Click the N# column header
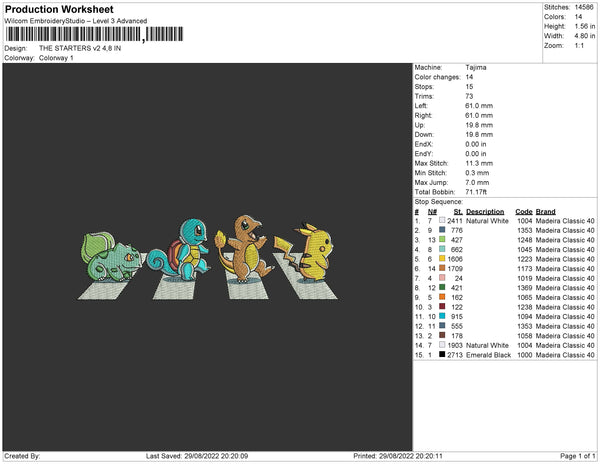This screenshot has width=600, height=464. [x=432, y=212]
